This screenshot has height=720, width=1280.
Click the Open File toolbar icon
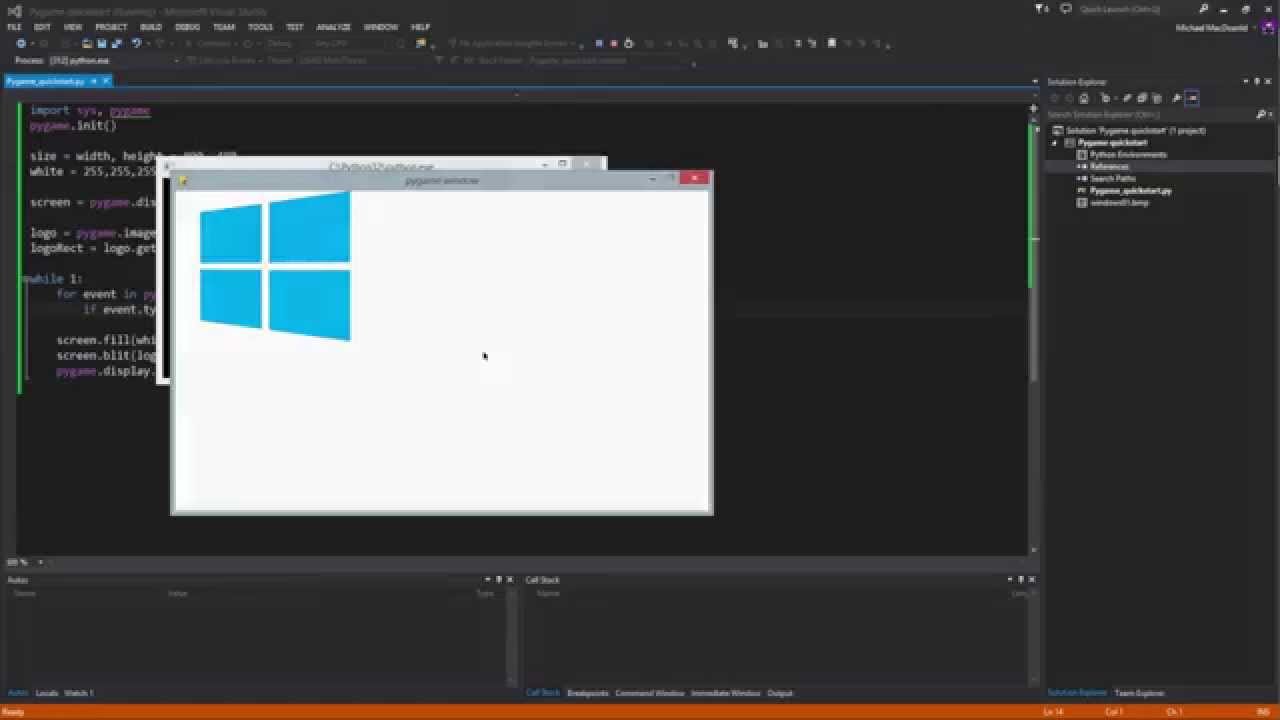tap(87, 44)
